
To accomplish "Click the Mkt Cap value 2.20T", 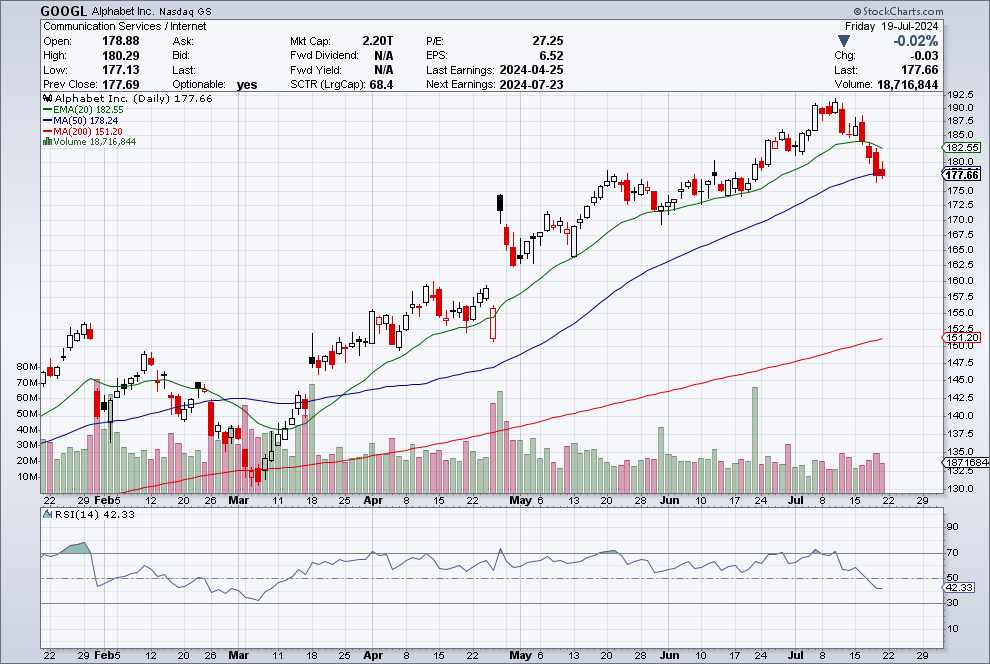I will point(378,41).
